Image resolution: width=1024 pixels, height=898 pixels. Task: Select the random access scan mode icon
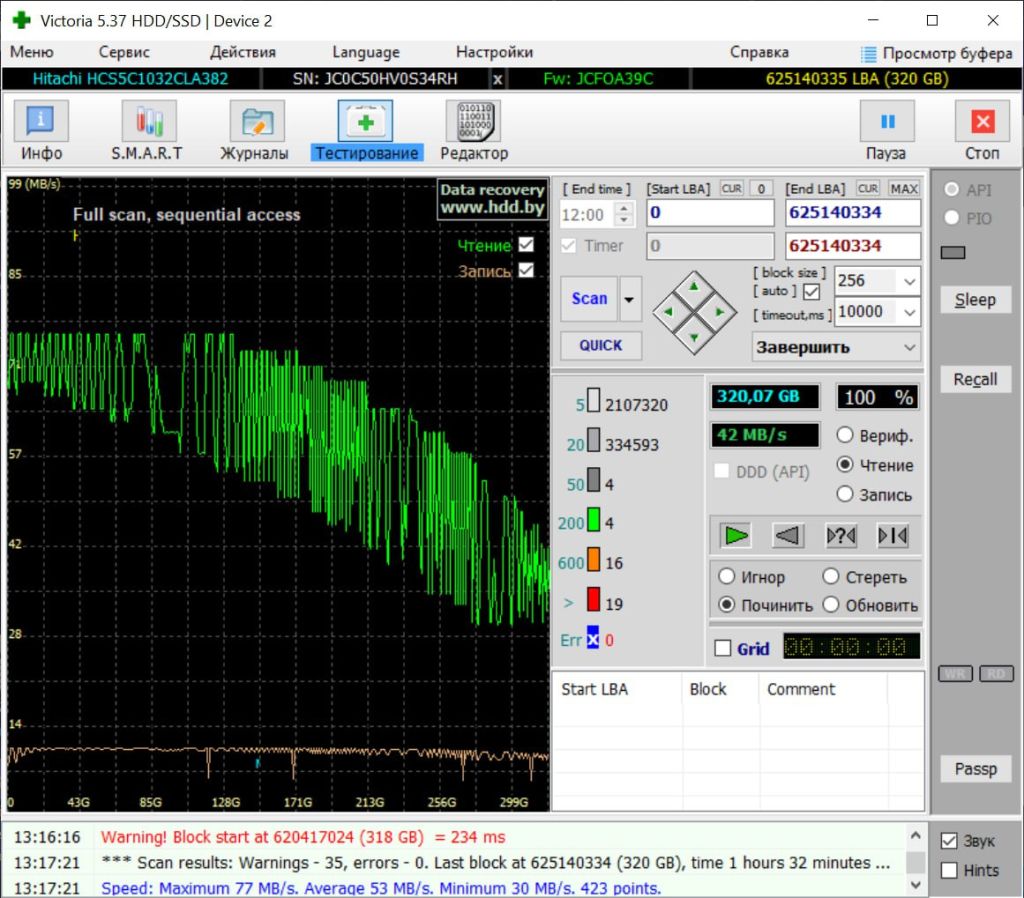pos(840,536)
